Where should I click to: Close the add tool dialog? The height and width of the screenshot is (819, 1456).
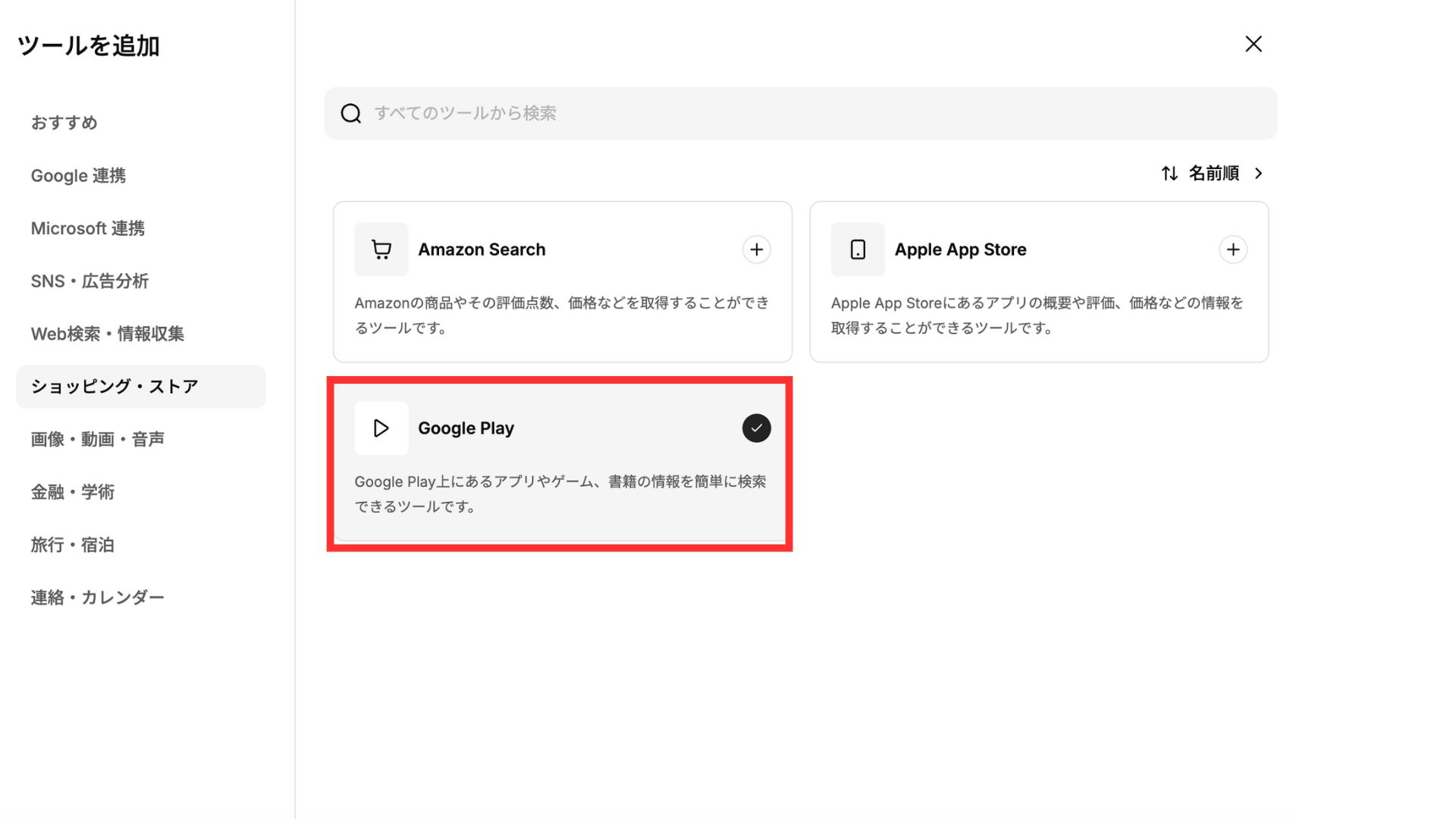click(1254, 44)
